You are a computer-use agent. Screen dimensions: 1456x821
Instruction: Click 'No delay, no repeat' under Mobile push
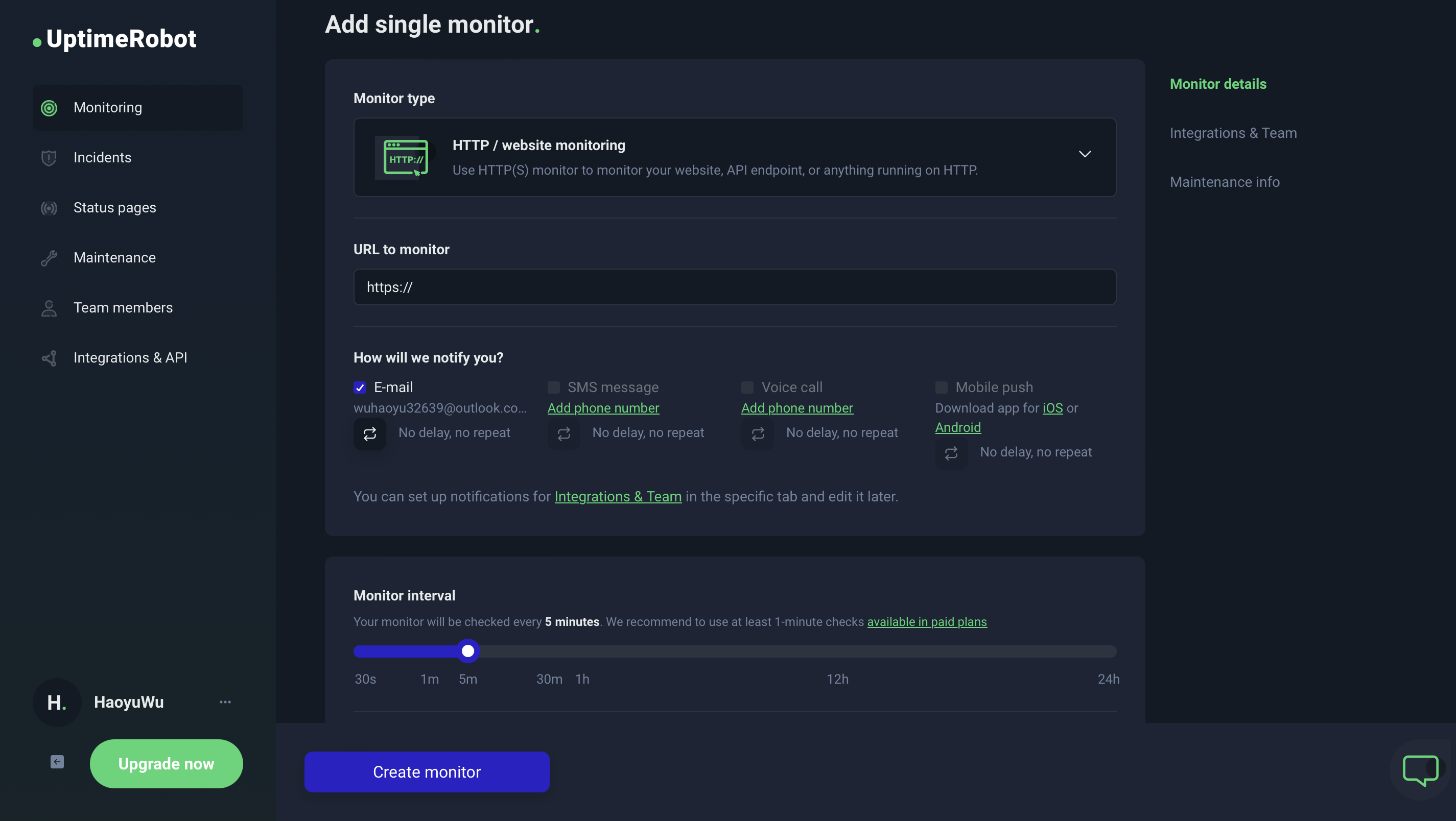pos(1036,452)
